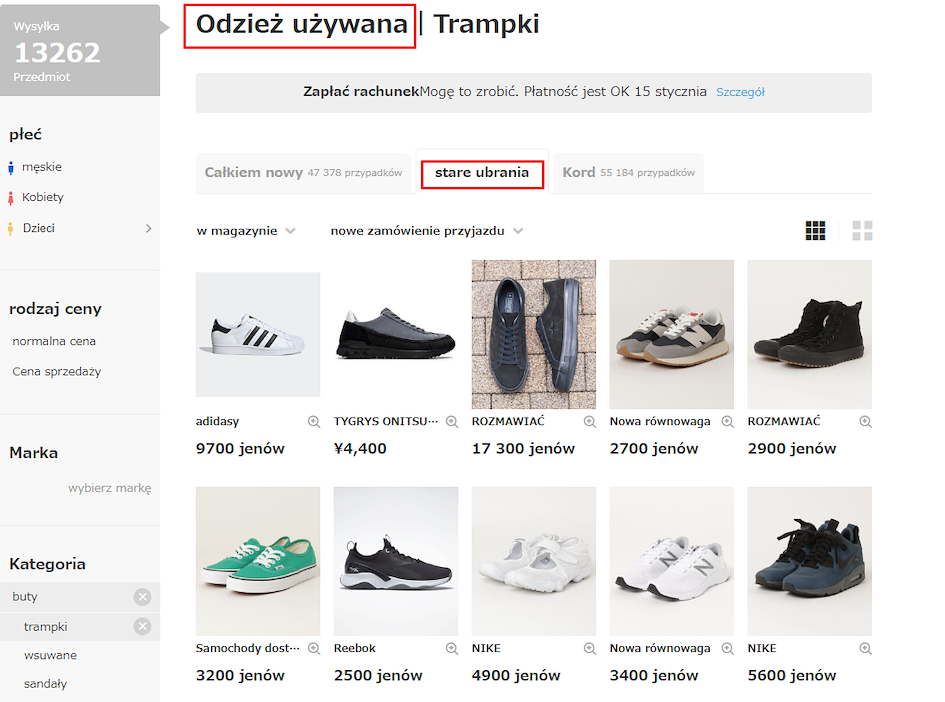
Task: Click the Reebok brand name
Action: 355,648
